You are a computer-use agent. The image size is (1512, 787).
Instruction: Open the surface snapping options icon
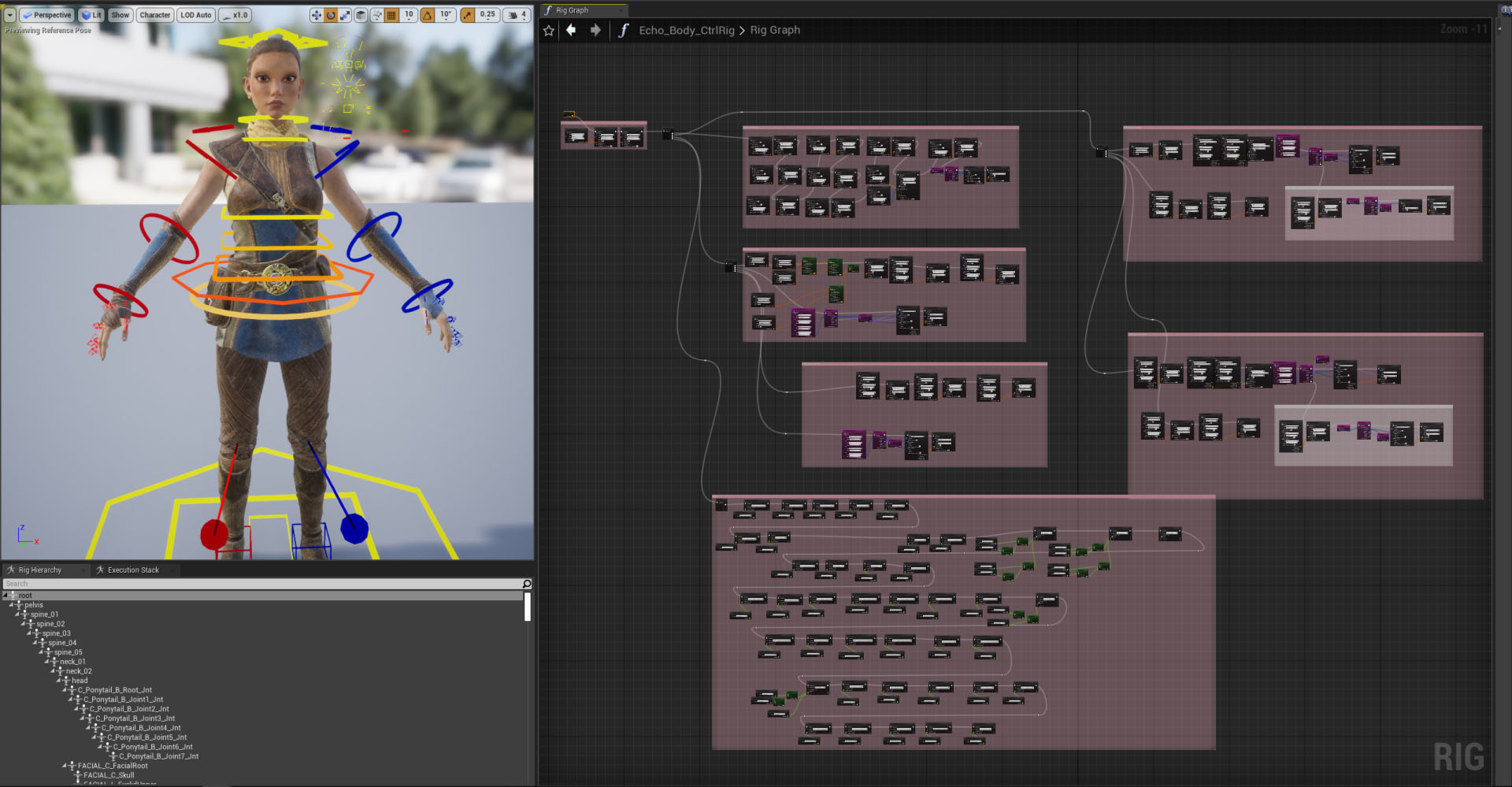pos(377,15)
